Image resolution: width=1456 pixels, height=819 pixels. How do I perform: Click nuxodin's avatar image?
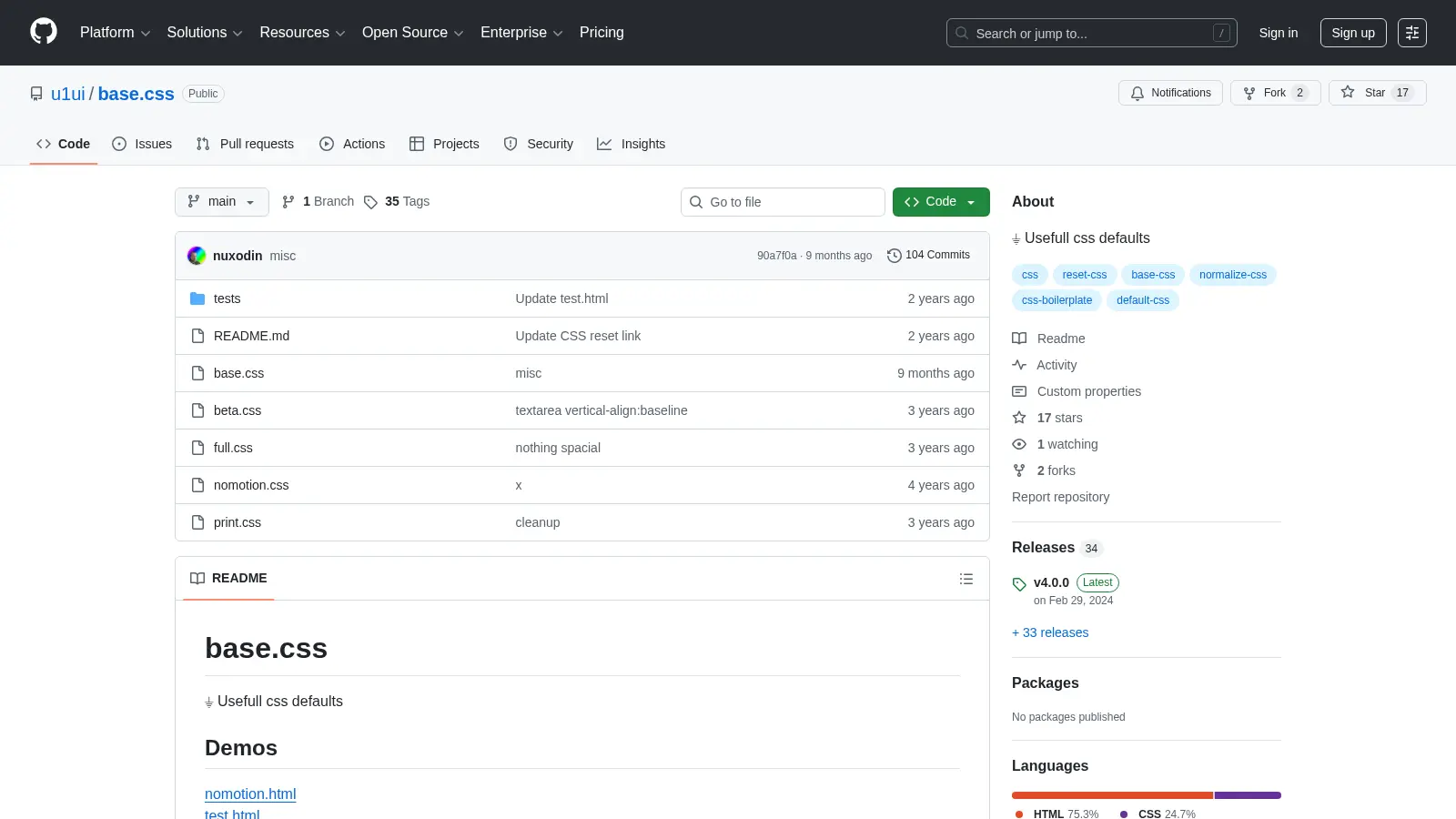tap(197, 256)
